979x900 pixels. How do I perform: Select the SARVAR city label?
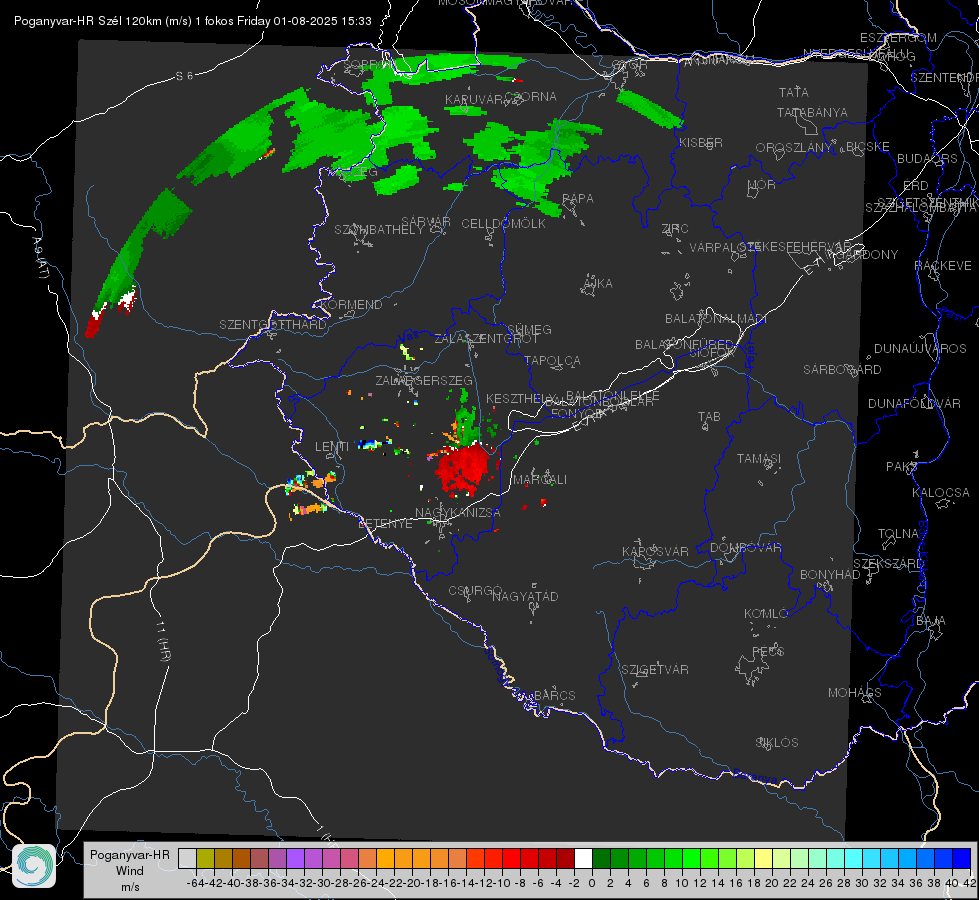click(426, 221)
